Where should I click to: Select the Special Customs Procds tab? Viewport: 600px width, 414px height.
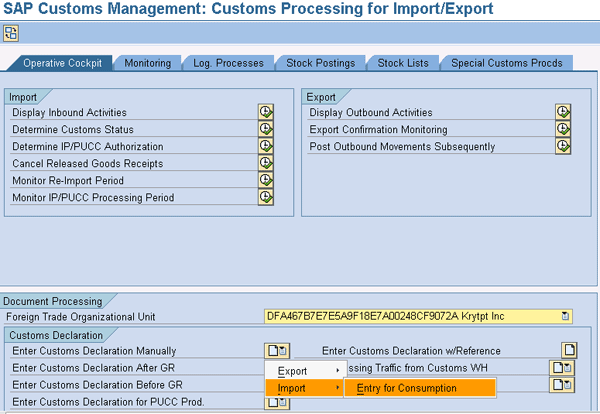pos(505,63)
